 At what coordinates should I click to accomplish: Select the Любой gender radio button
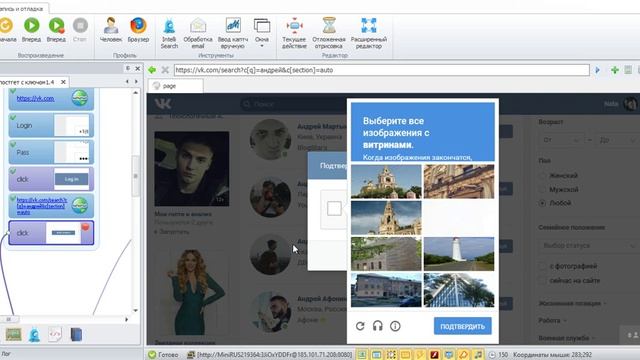click(x=542, y=203)
